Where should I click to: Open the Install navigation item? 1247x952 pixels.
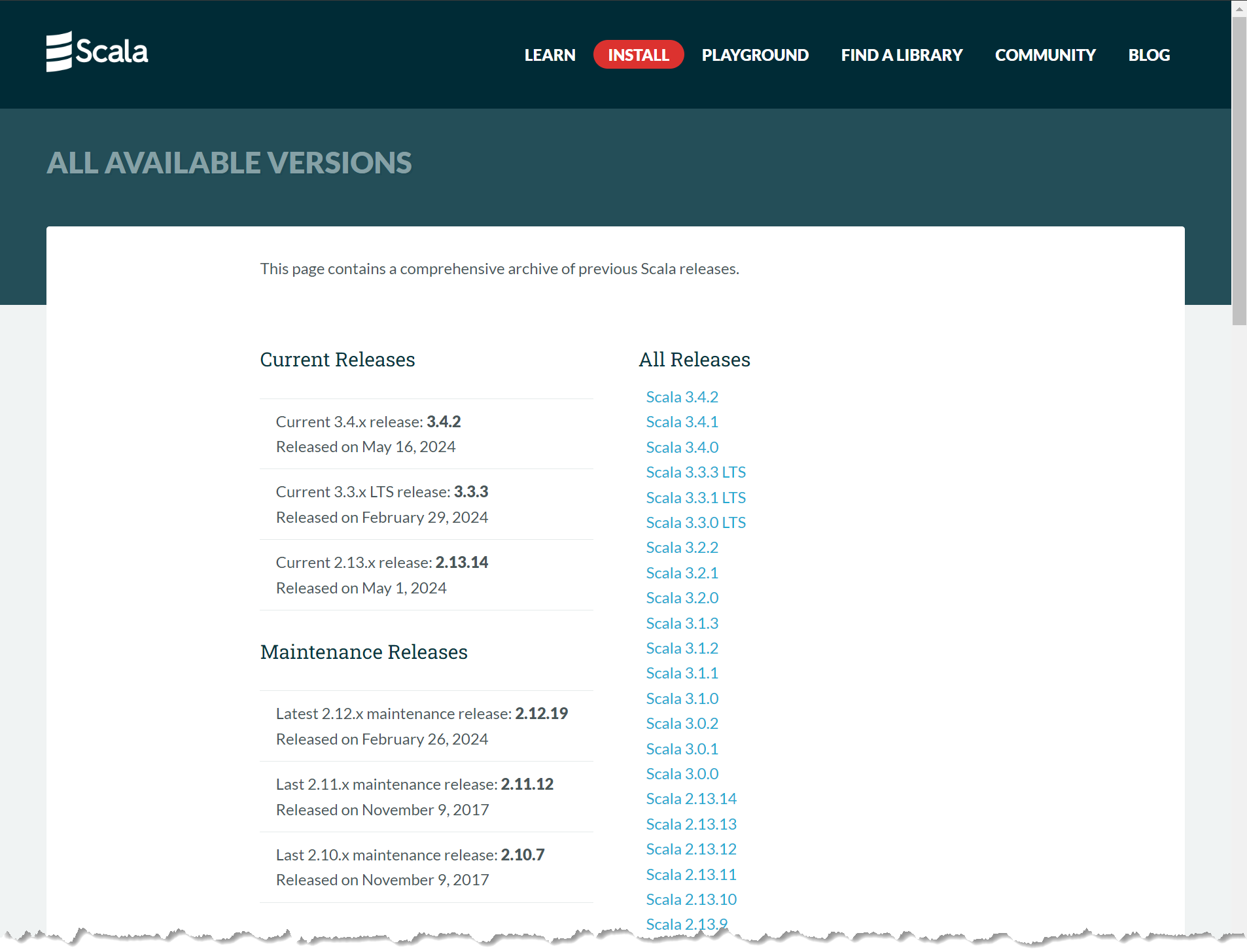639,54
